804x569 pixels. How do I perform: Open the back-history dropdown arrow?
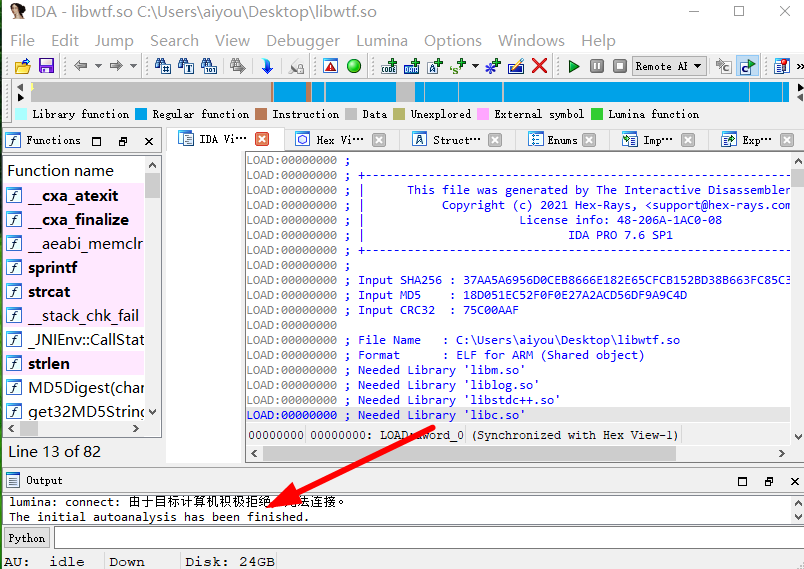(98, 66)
